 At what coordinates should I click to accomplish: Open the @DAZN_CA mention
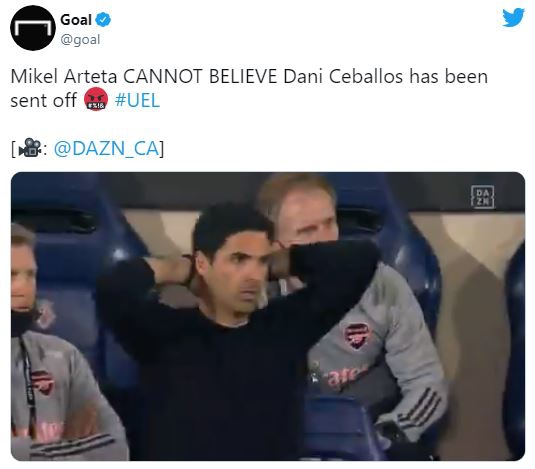pos(107,148)
